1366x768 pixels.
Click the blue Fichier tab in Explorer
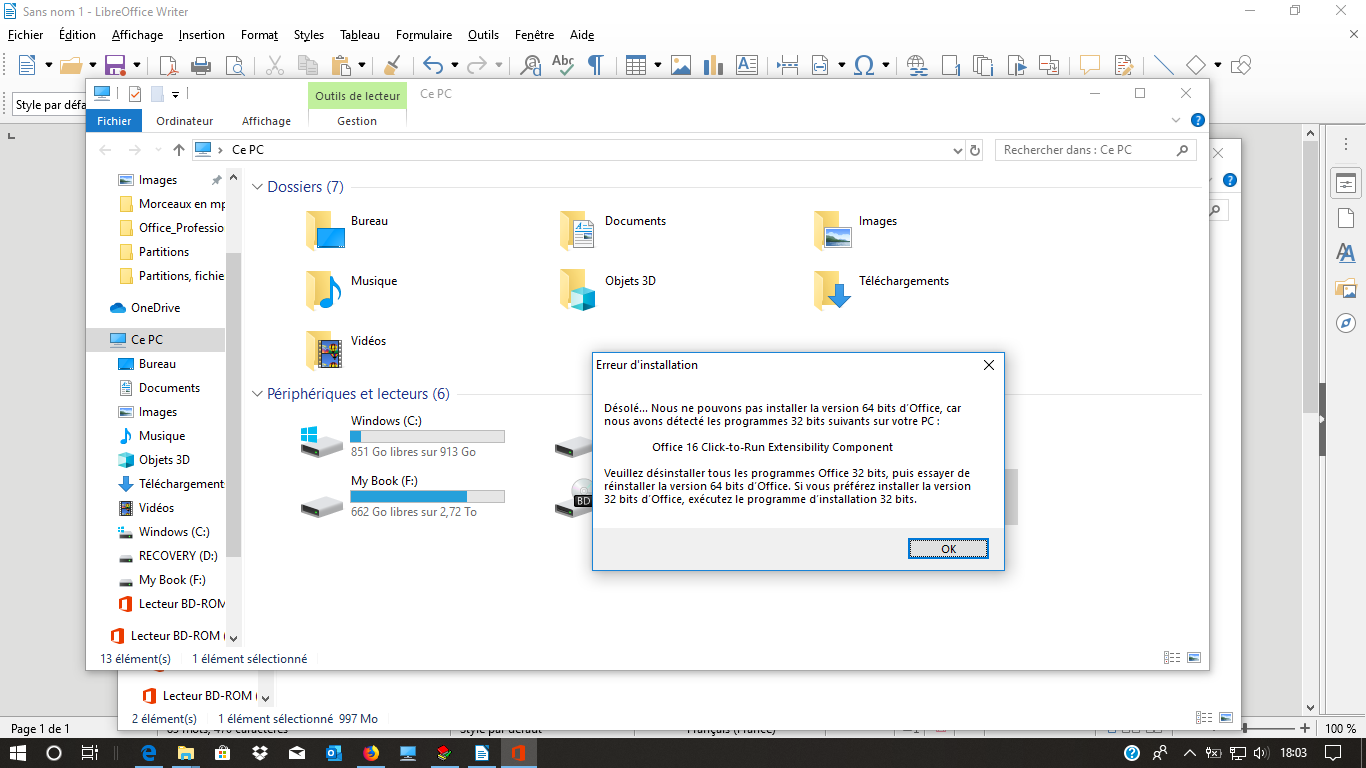pos(114,121)
